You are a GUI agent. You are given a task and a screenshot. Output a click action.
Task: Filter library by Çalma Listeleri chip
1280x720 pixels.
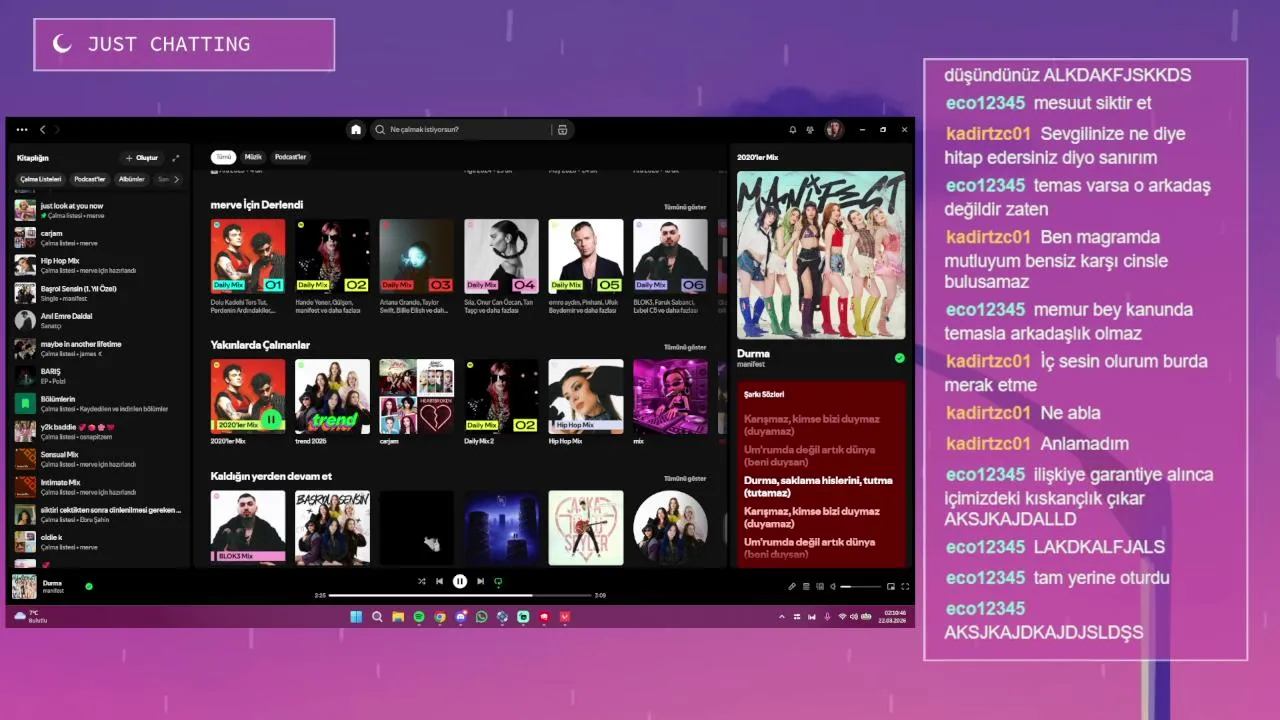point(41,179)
